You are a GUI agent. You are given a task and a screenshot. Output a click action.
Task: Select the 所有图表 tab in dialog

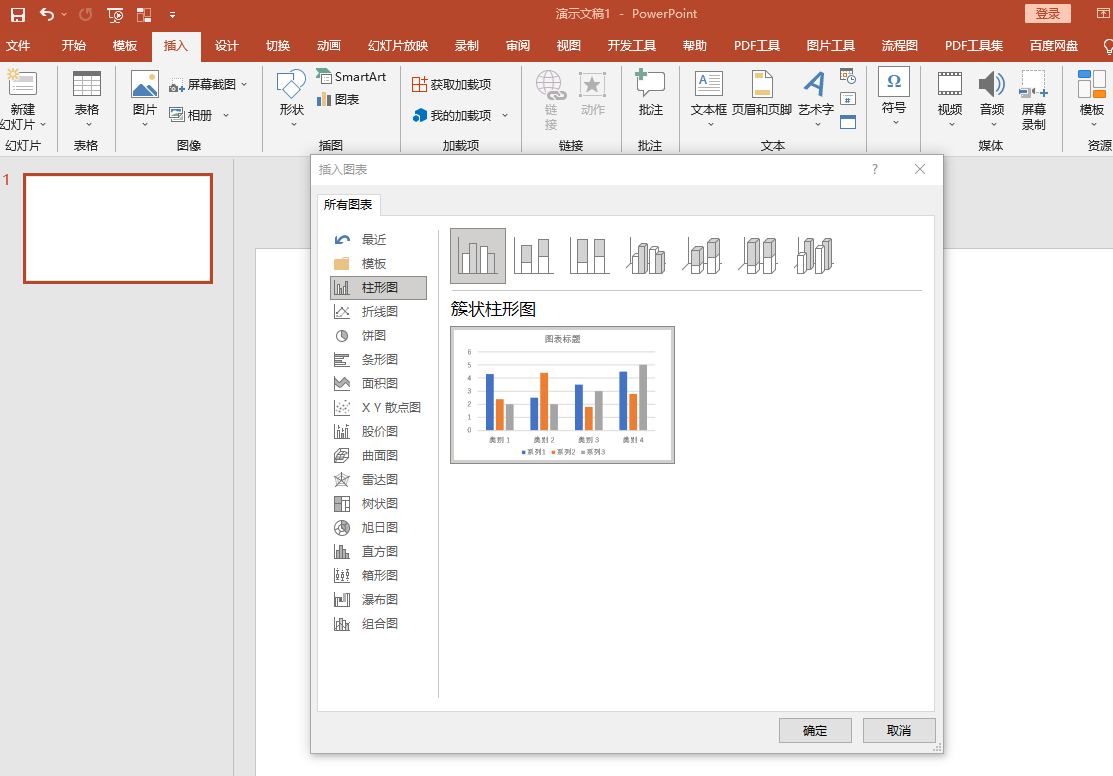tap(348, 204)
